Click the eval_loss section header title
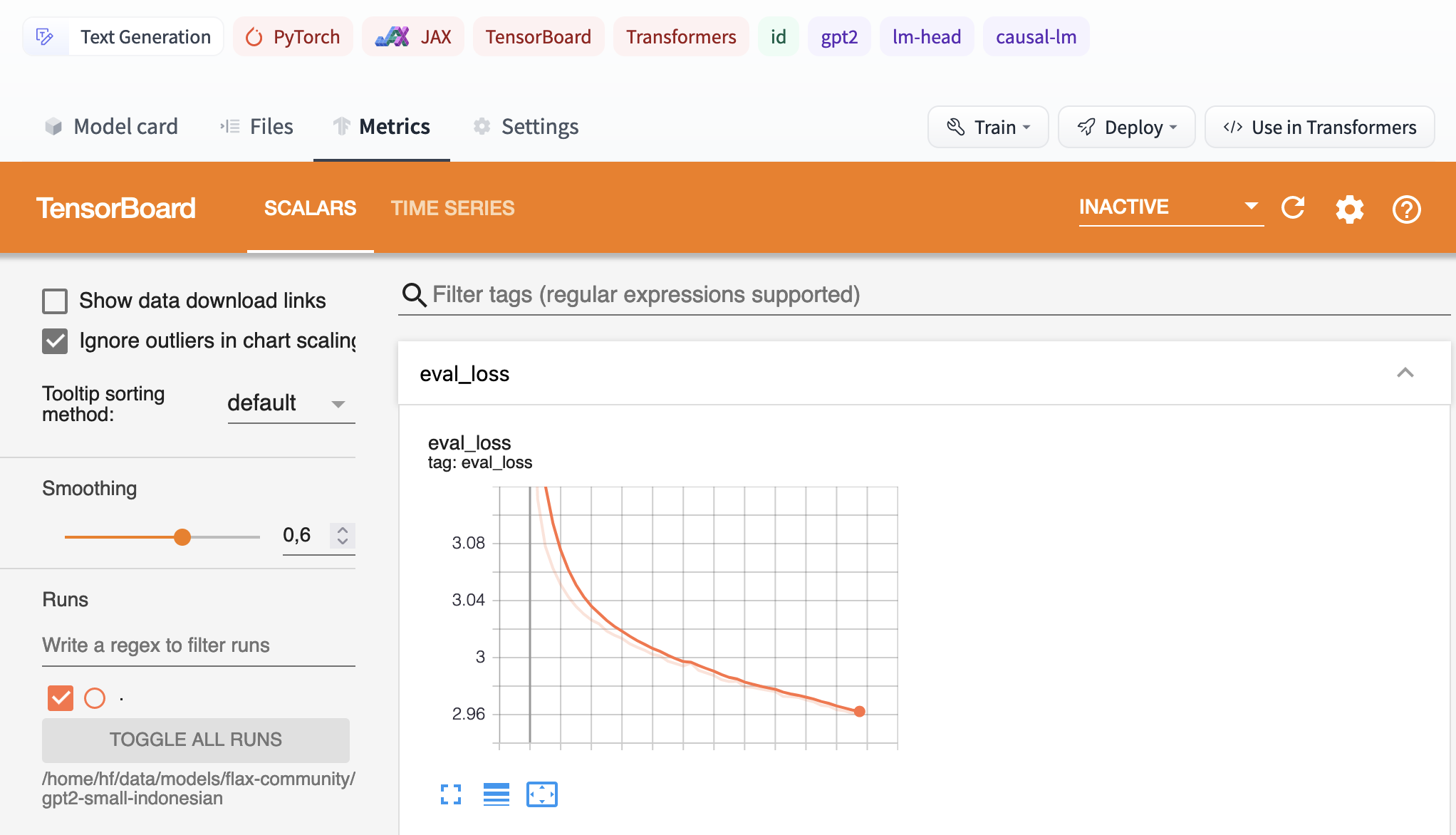Image resolution: width=1456 pixels, height=835 pixels. [x=464, y=374]
